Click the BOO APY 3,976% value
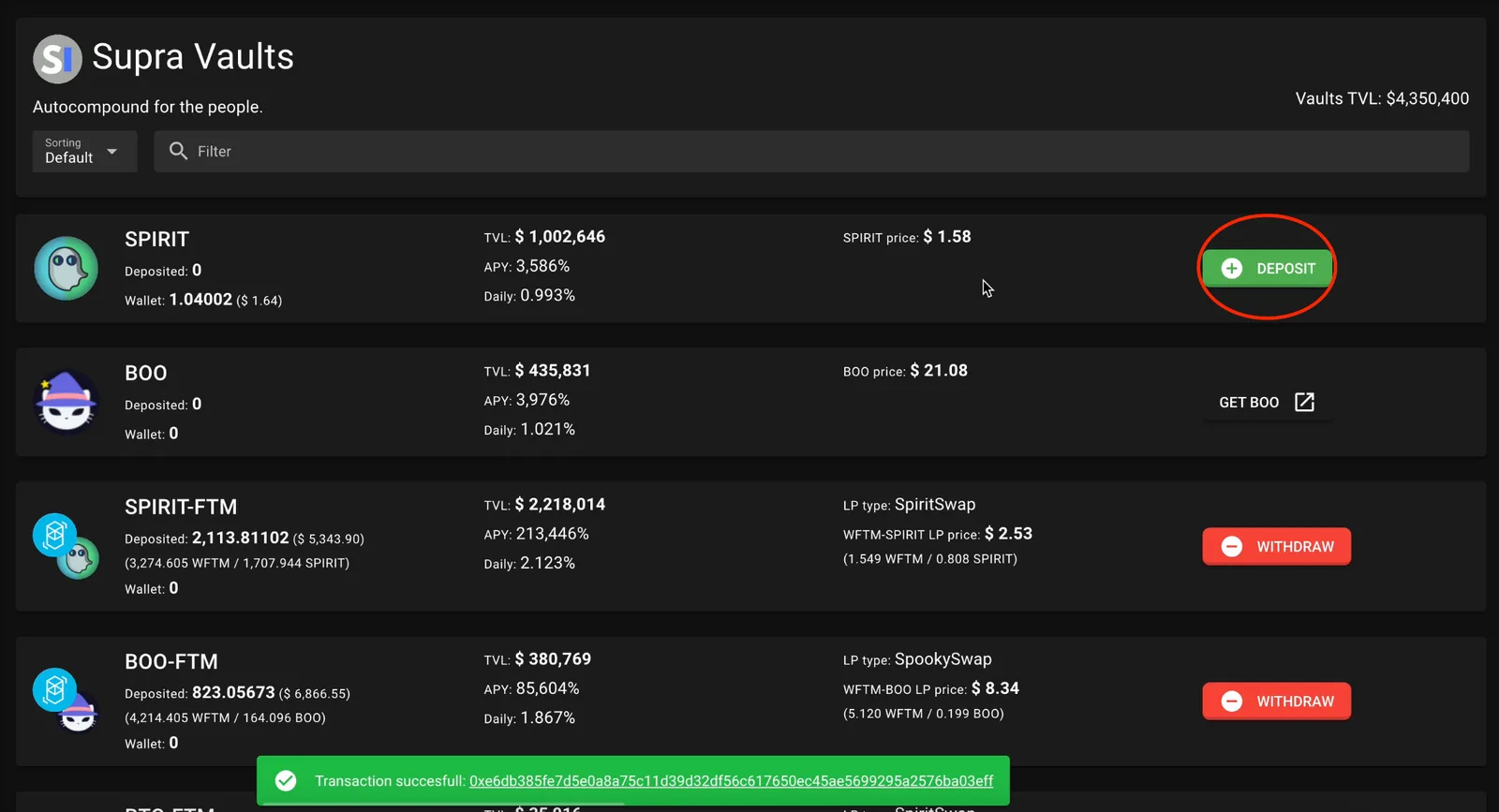 coord(542,400)
